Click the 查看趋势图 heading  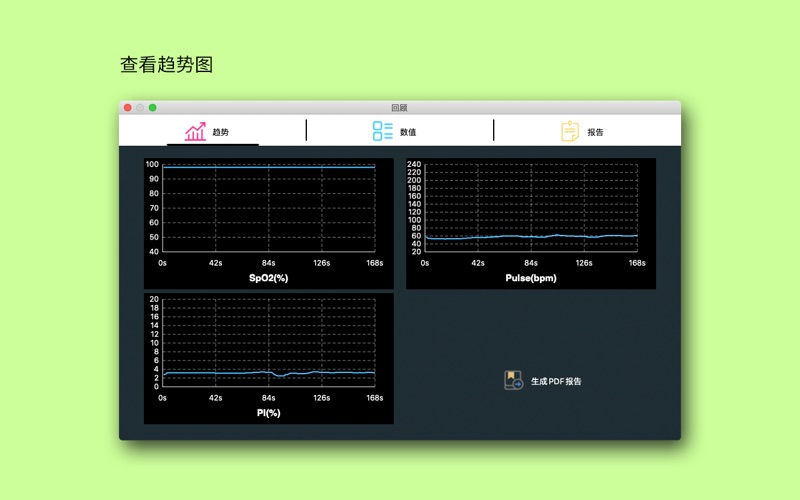166,65
